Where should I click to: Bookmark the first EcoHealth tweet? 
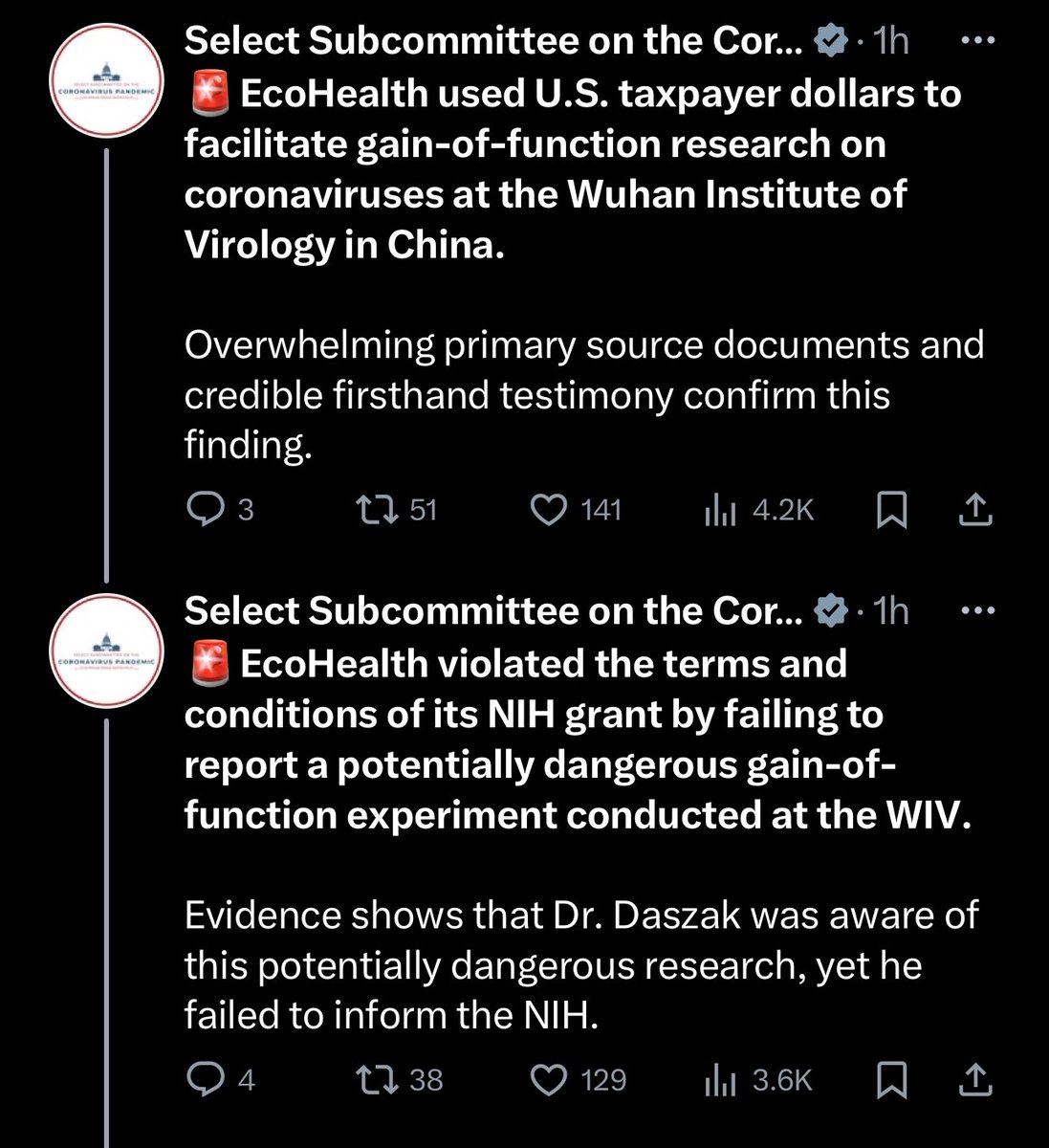891,511
